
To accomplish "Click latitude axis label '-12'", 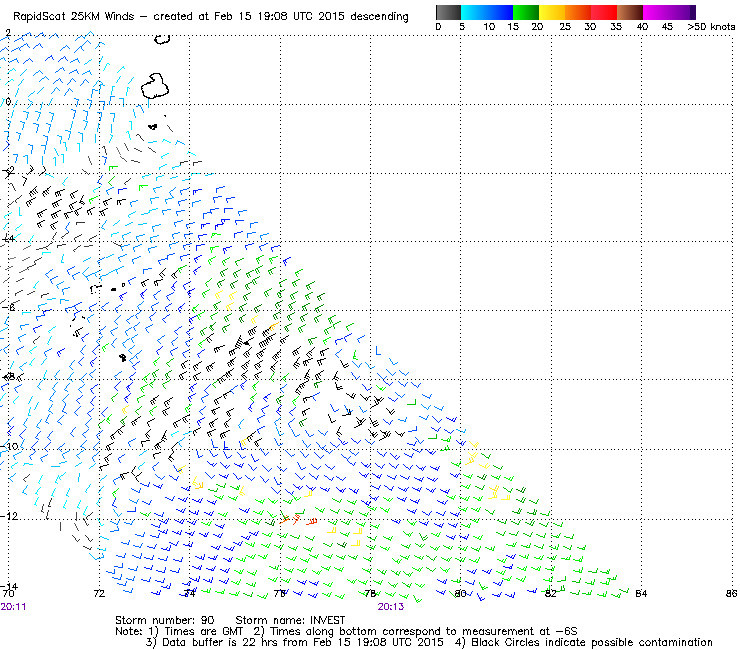I will click(x=9, y=516).
